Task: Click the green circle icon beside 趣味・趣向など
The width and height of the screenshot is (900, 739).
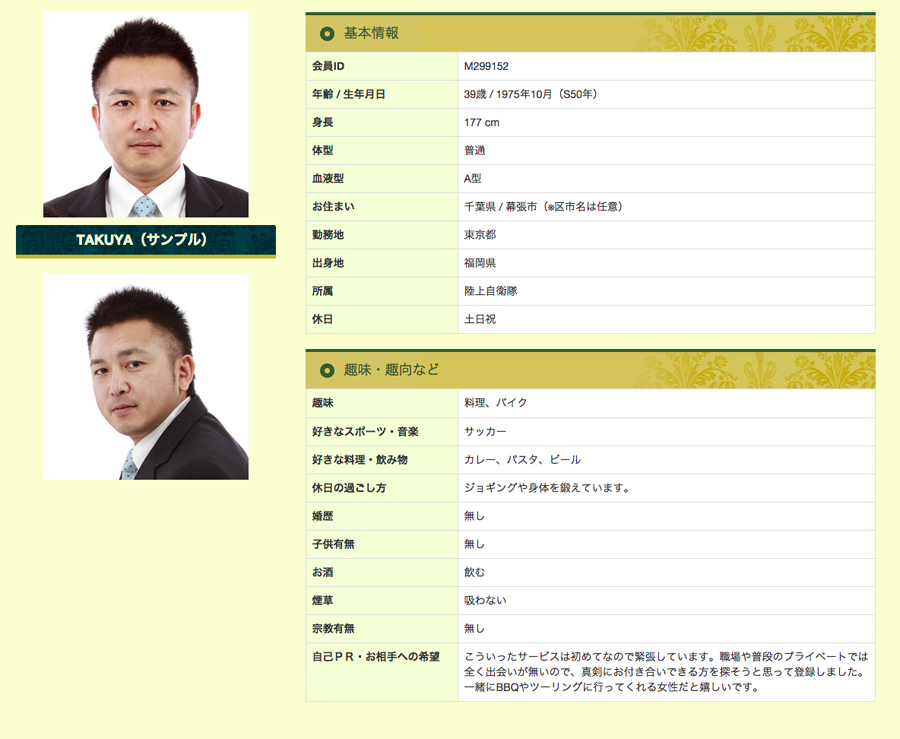Action: click(x=326, y=371)
